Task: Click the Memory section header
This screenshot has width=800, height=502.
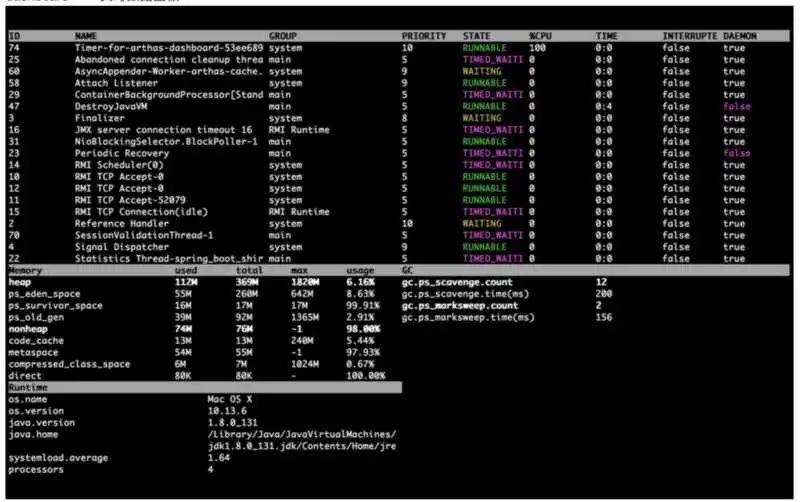Action: (25, 270)
